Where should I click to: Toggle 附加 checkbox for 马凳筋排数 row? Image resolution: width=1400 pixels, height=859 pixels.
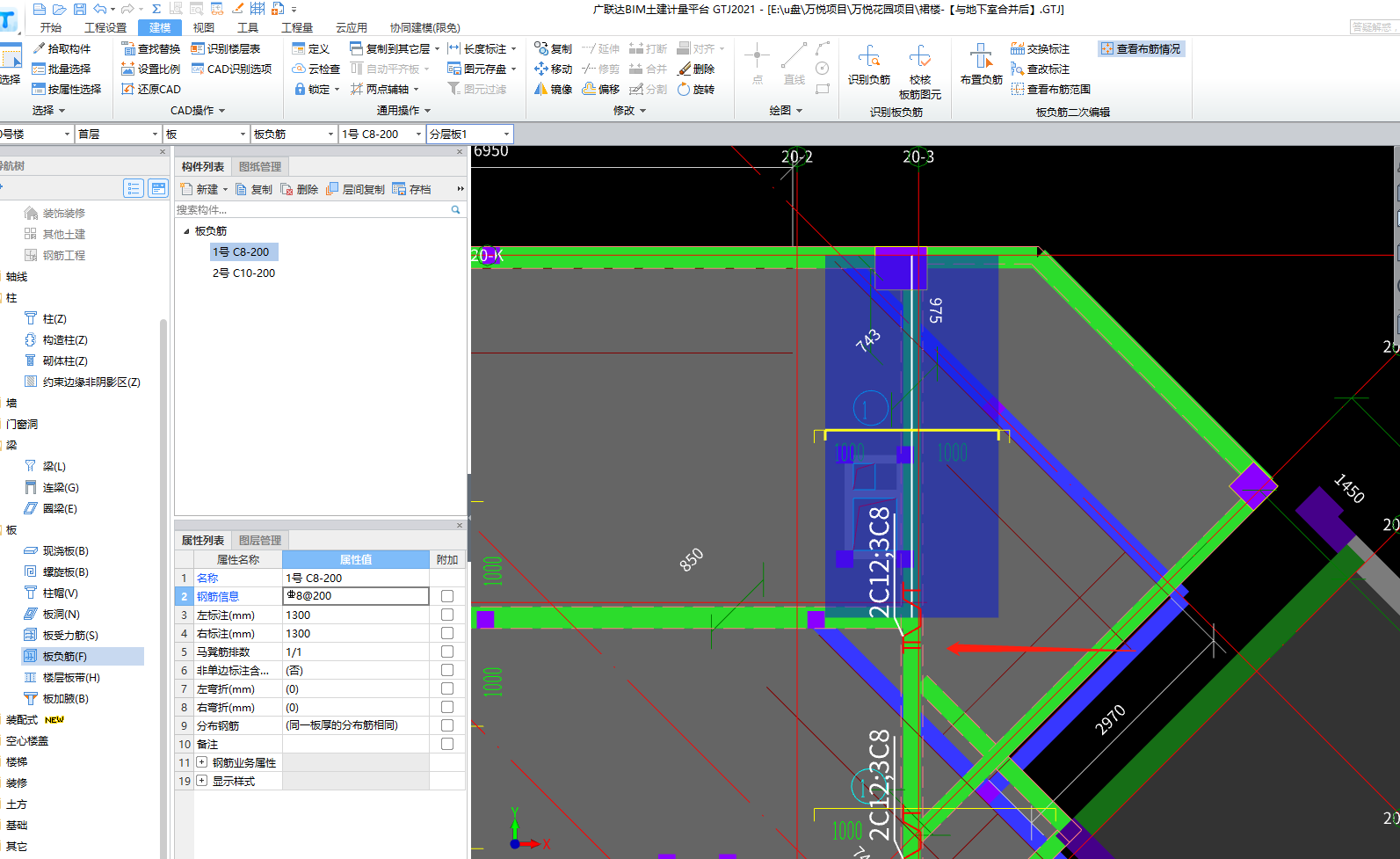(x=447, y=652)
